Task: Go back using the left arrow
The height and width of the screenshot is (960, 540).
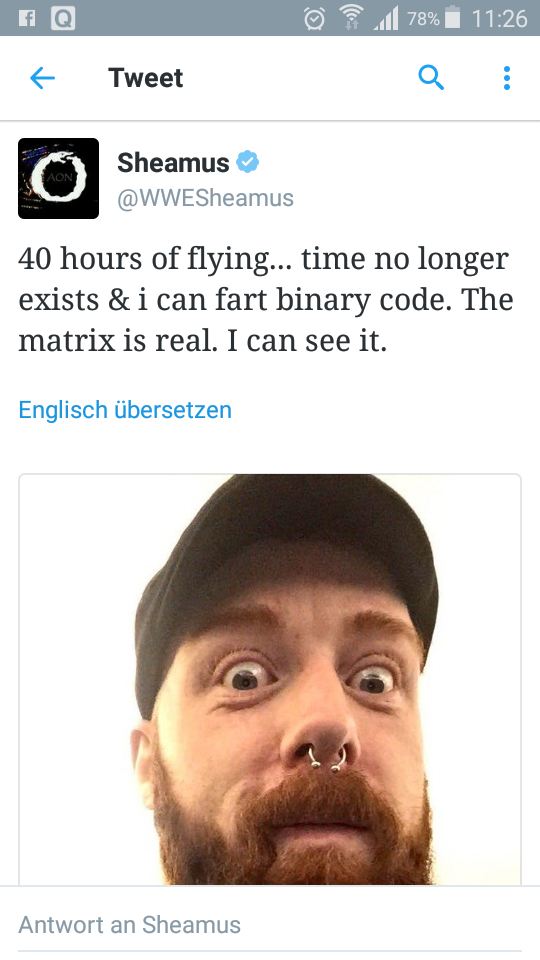Action: coord(42,78)
